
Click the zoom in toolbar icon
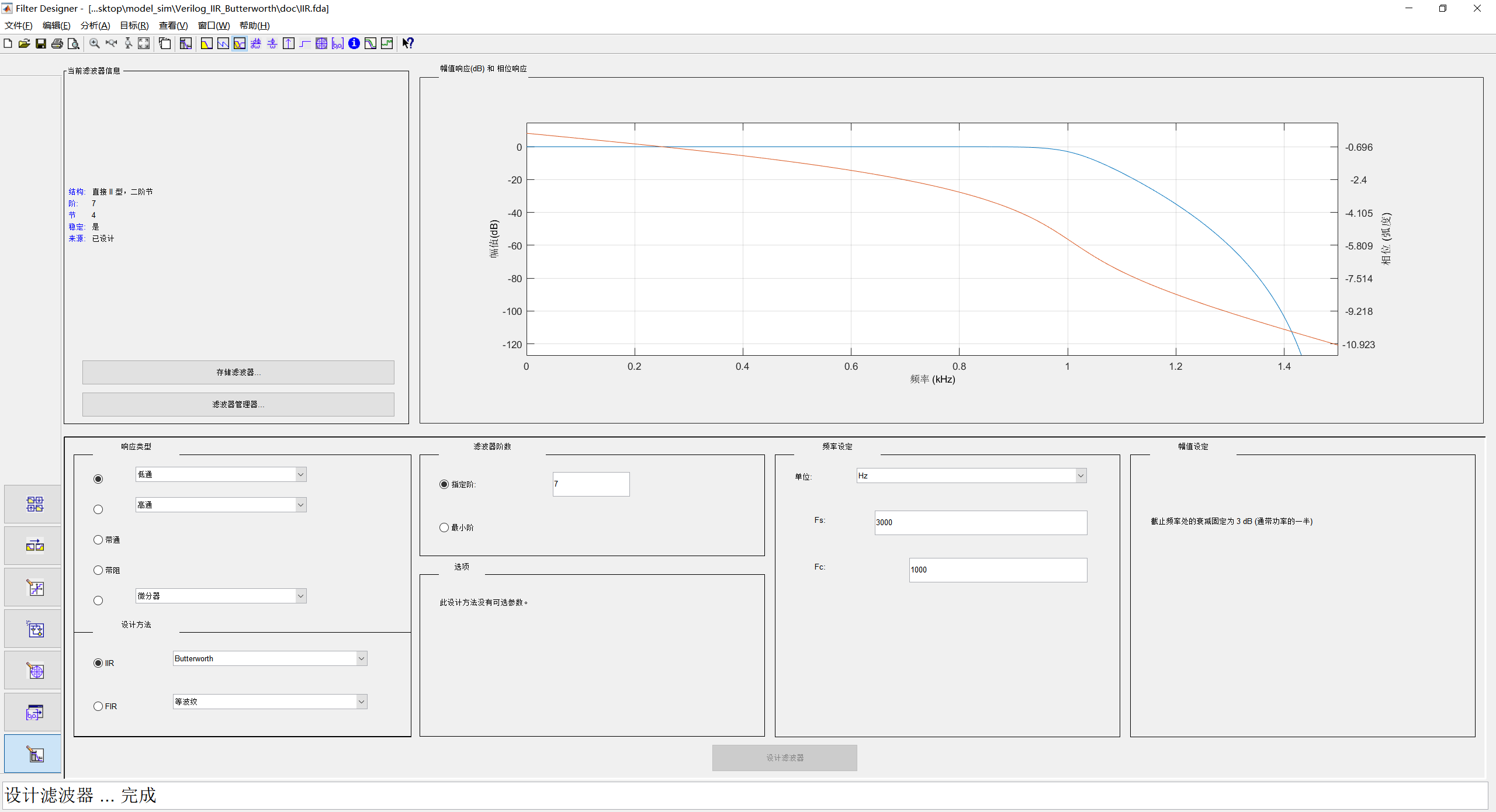95,44
